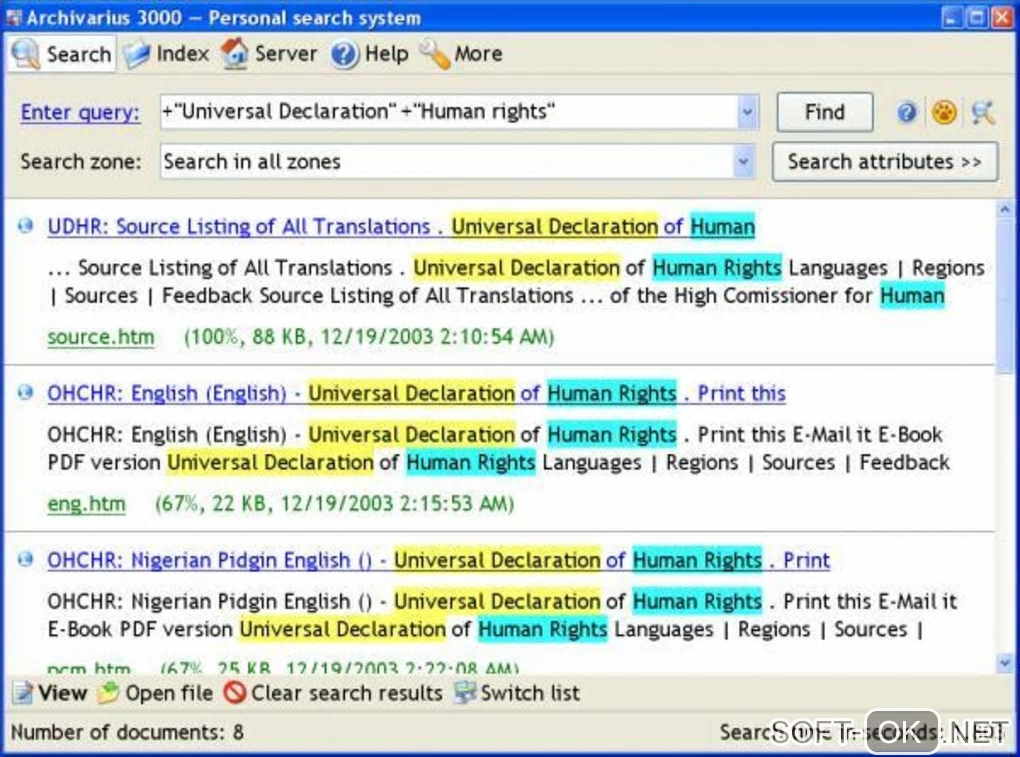Click the browser icon beside UDHR result
The width and height of the screenshot is (1020, 757).
coord(25,226)
